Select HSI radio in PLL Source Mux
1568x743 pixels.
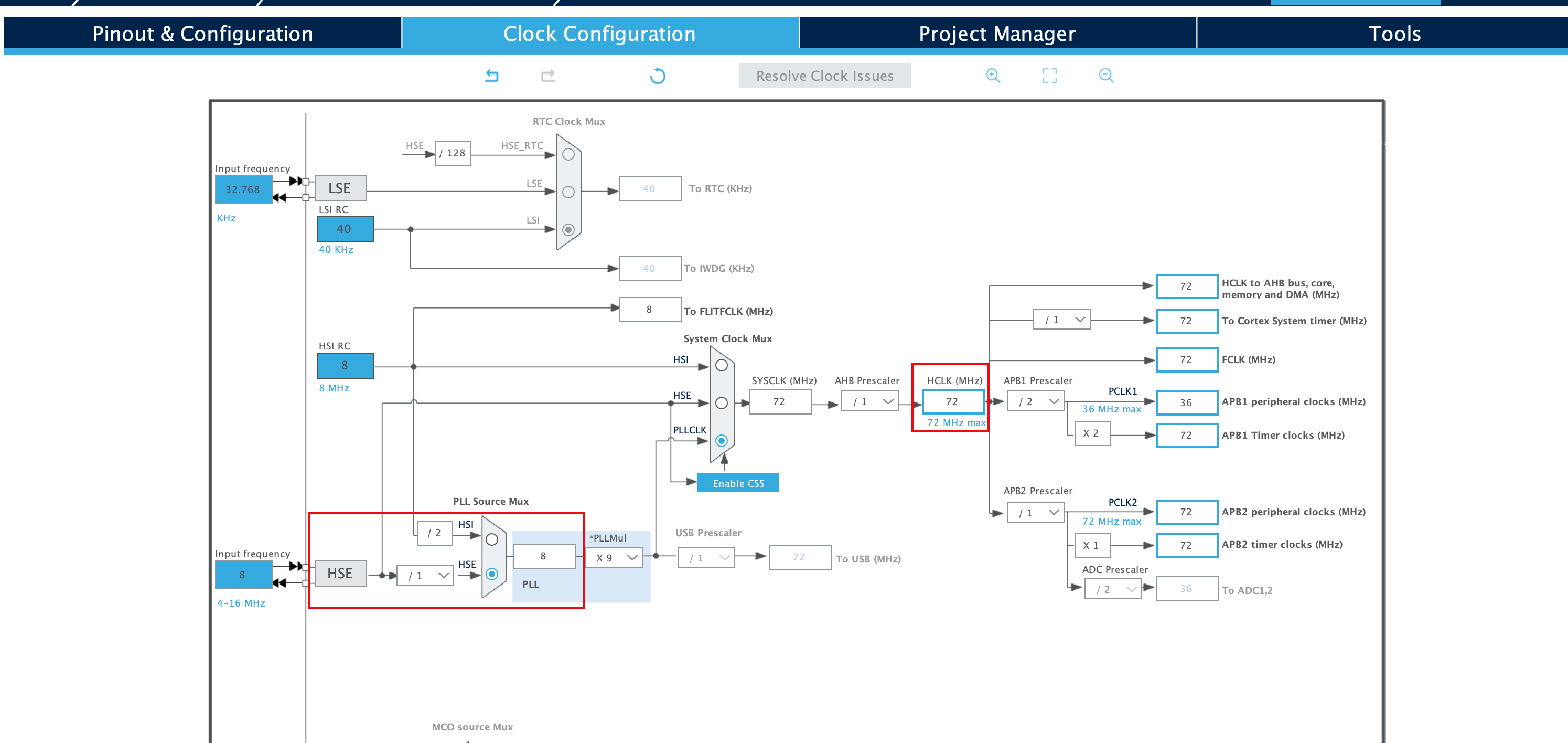point(492,539)
